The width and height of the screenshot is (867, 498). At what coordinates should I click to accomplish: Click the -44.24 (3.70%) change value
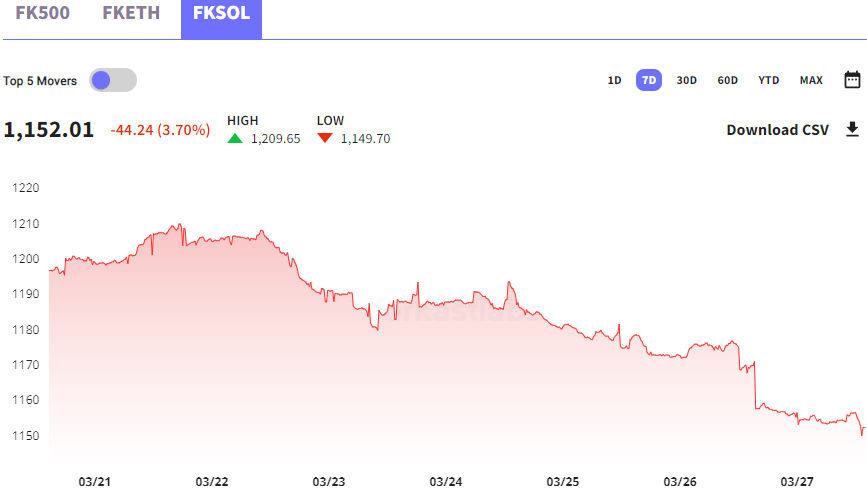pos(160,130)
